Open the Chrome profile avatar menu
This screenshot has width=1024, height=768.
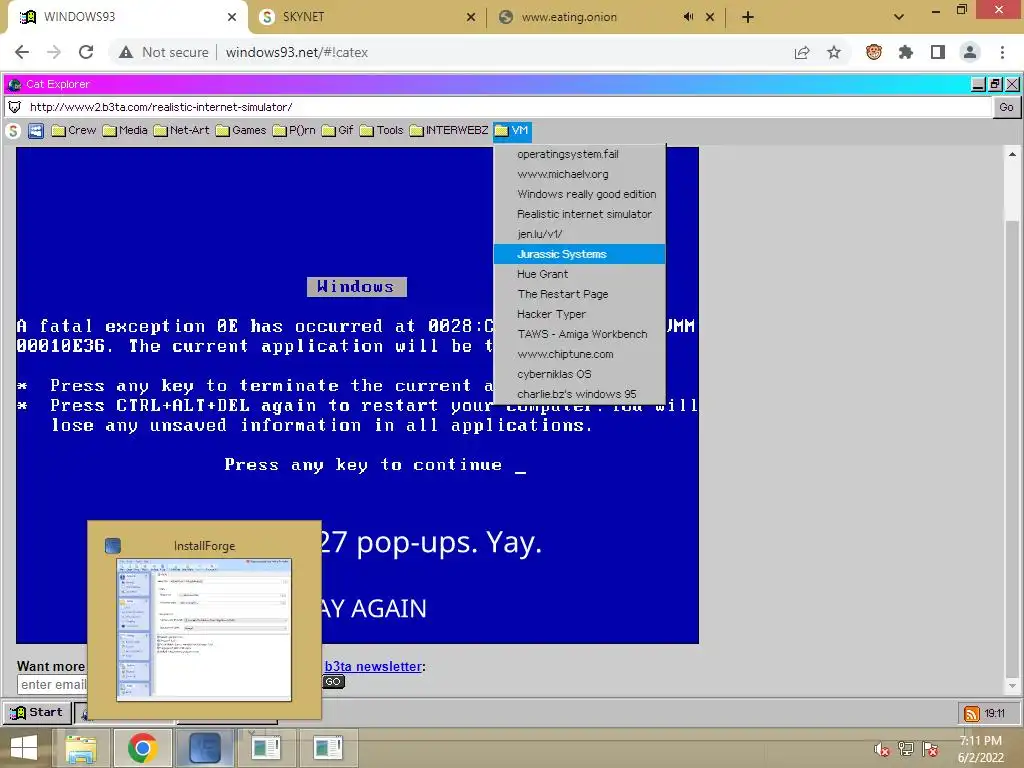[970, 52]
